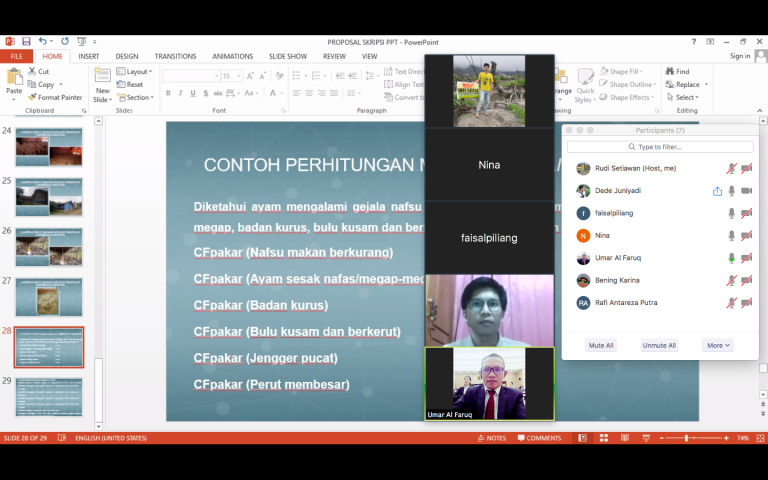This screenshot has height=480, width=768.
Task: Toggle Italic formatting
Action: pos(181,93)
